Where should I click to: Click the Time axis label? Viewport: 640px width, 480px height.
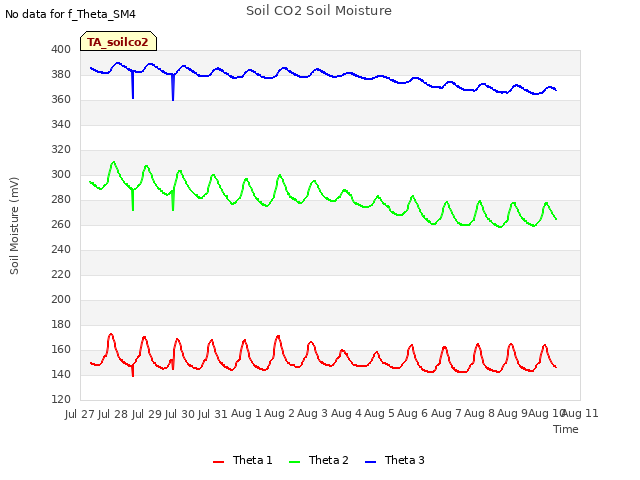point(566,429)
